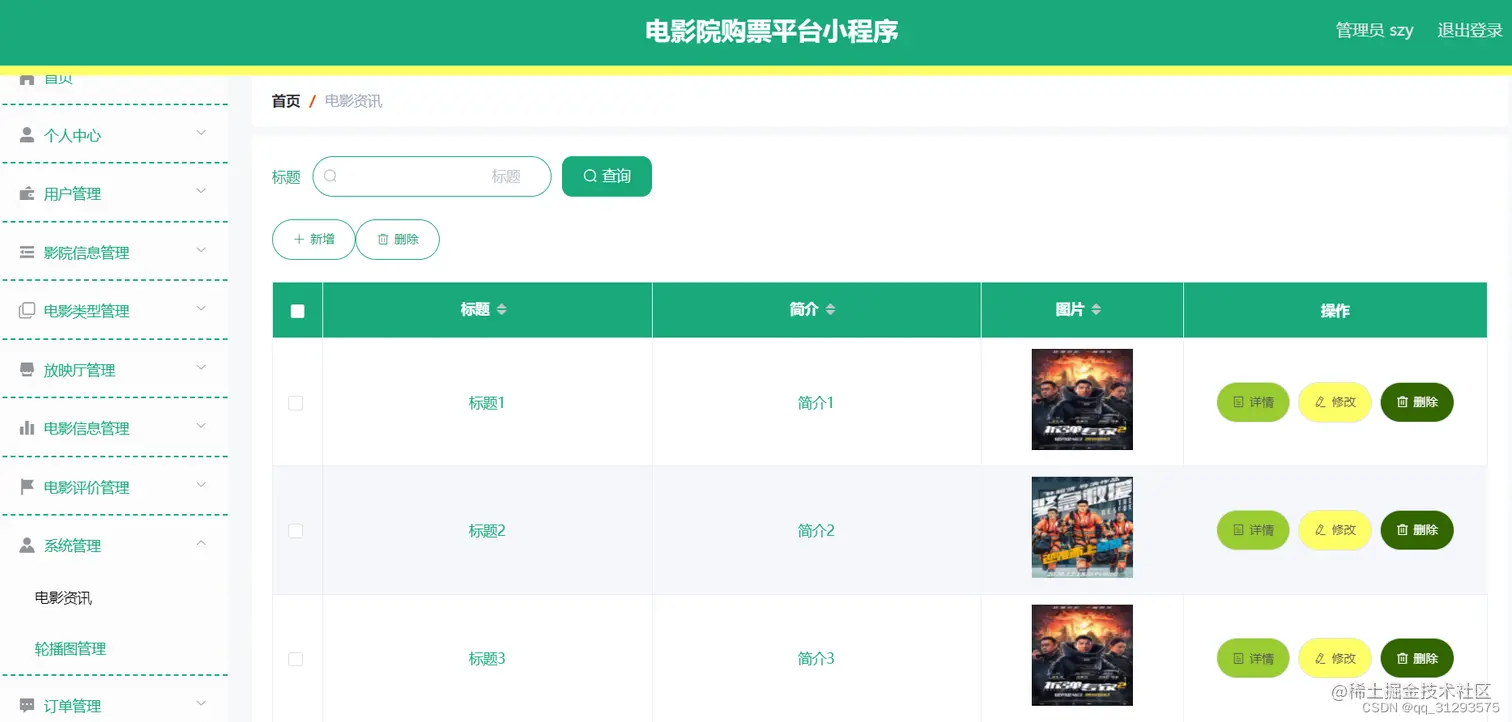Viewport: 1512px width, 722px height.
Task: Open the 影院信息管理 sidebar menu
Action: [x=114, y=252]
